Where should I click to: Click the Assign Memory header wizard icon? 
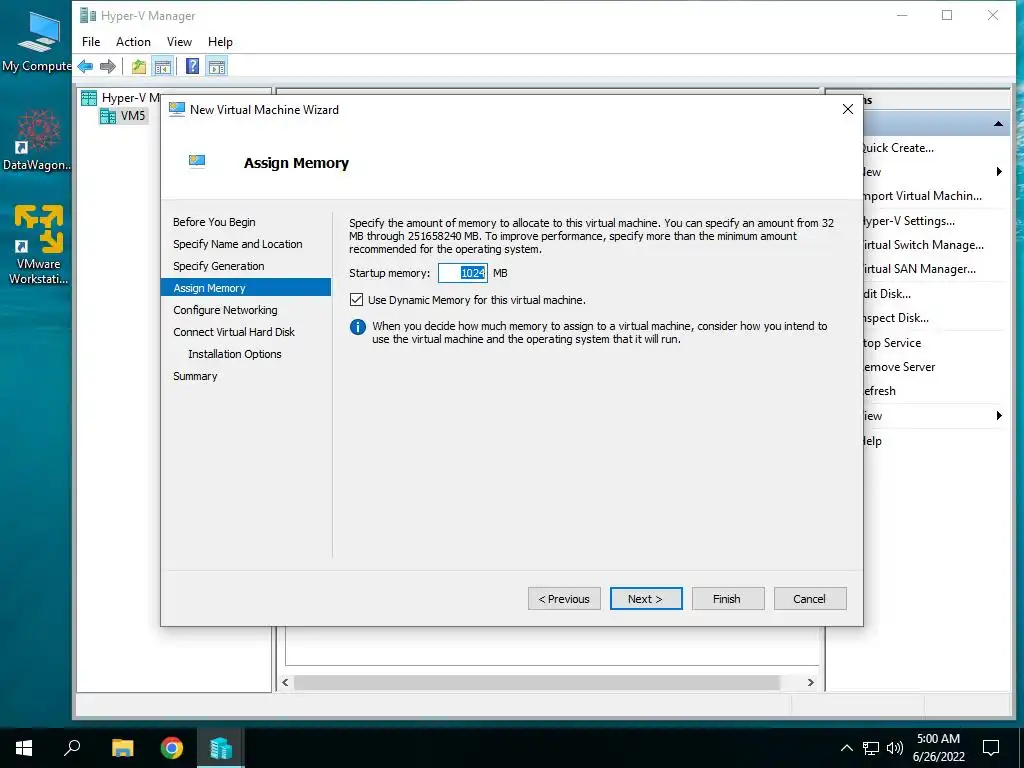(197, 161)
